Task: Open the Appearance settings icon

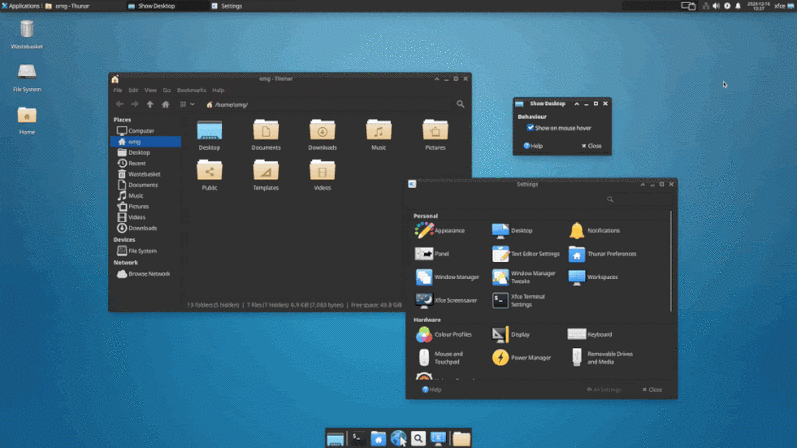Action: (x=424, y=230)
